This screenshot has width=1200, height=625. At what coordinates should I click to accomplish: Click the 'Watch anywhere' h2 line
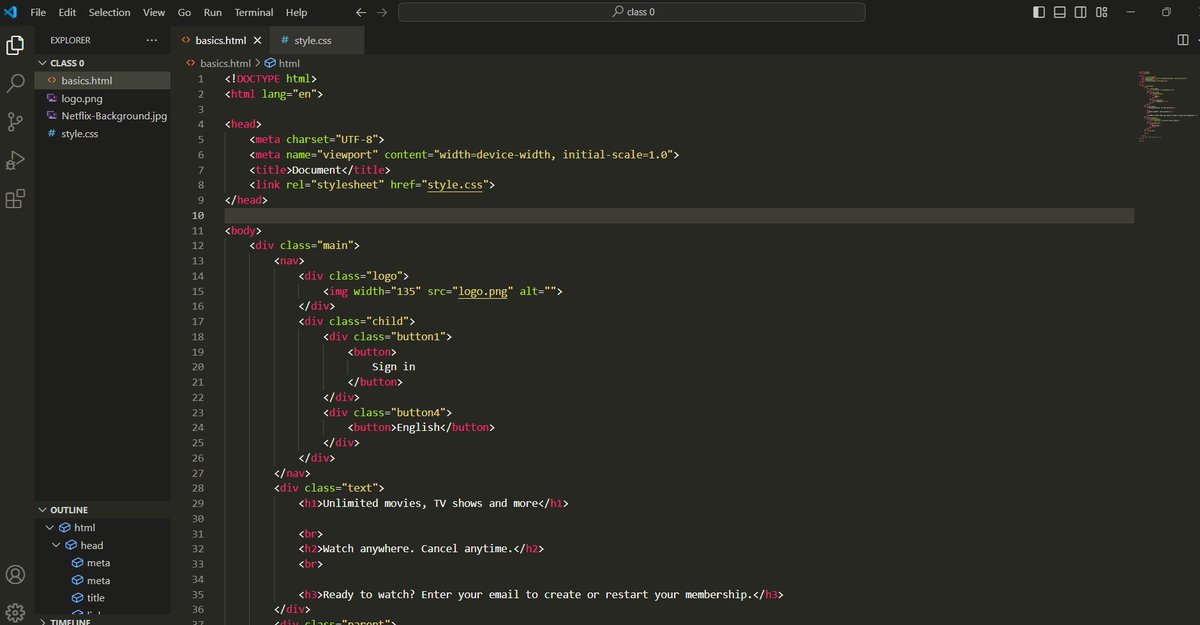coord(421,549)
